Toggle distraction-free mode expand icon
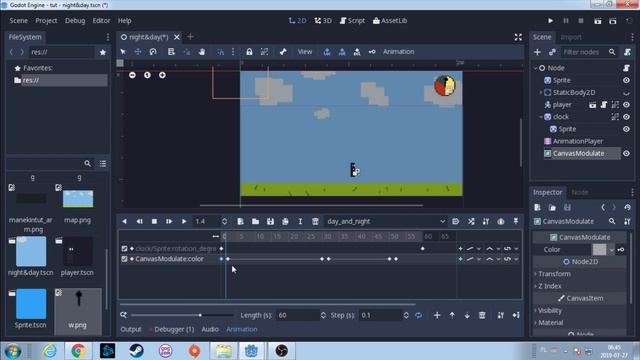 (518, 37)
